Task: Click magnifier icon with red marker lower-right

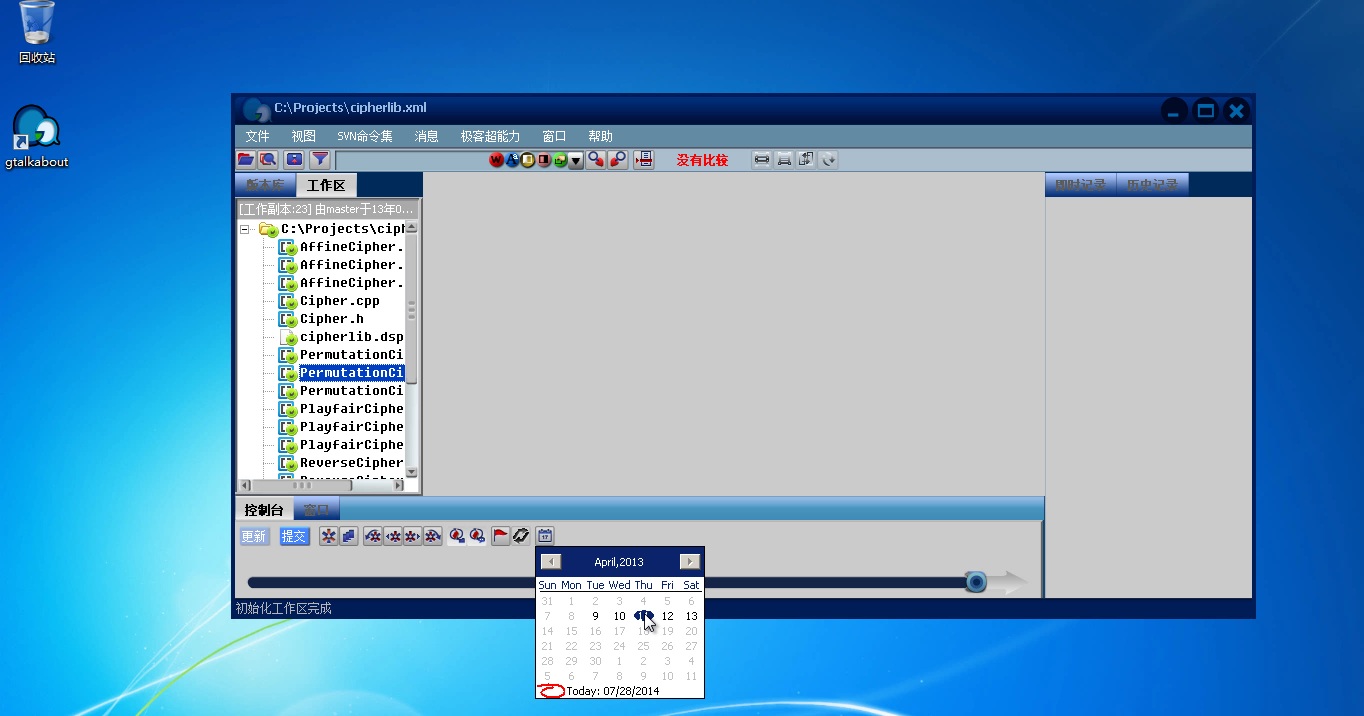Action: [596, 159]
